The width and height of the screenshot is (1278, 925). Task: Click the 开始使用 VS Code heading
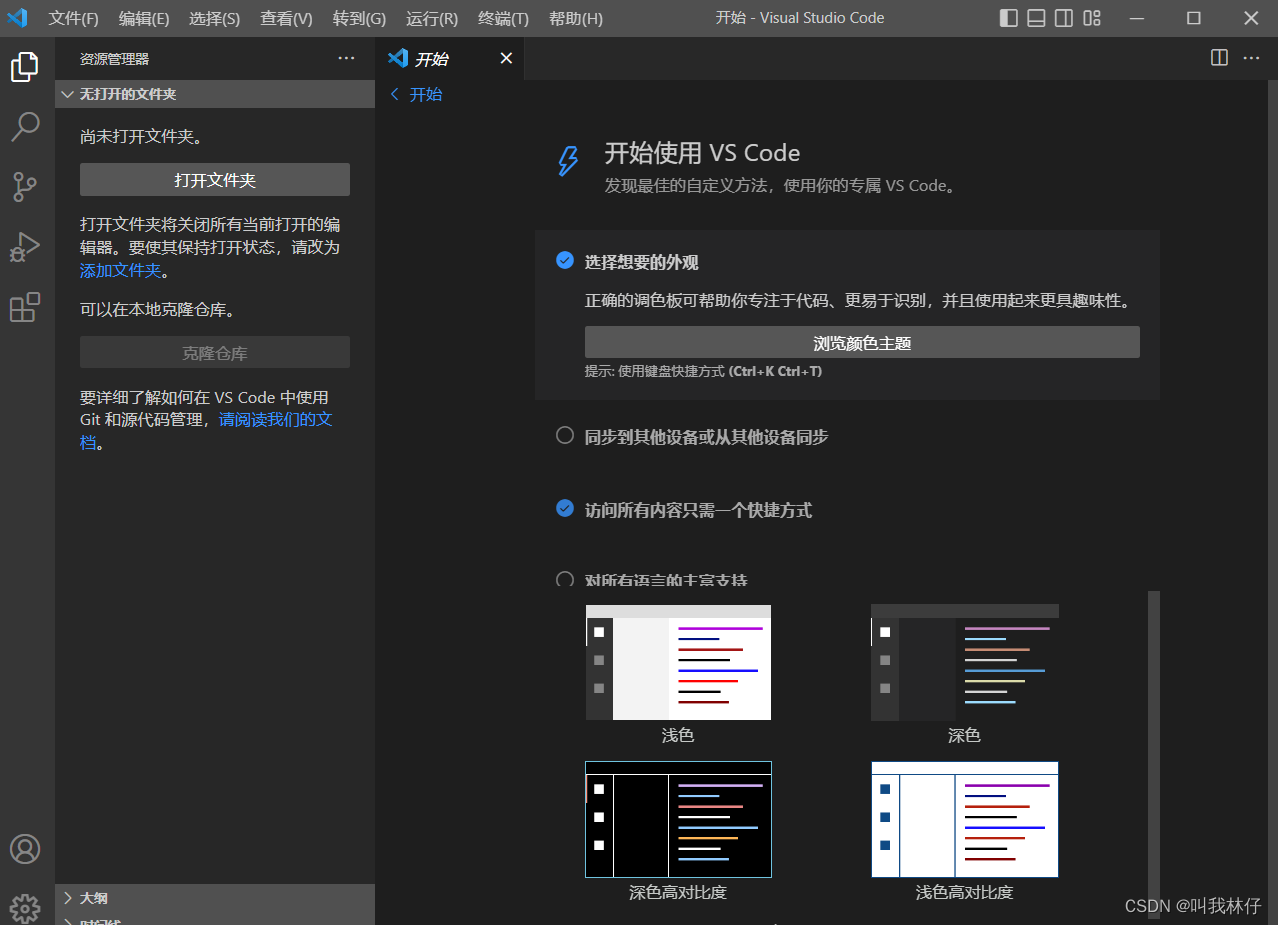[x=702, y=153]
